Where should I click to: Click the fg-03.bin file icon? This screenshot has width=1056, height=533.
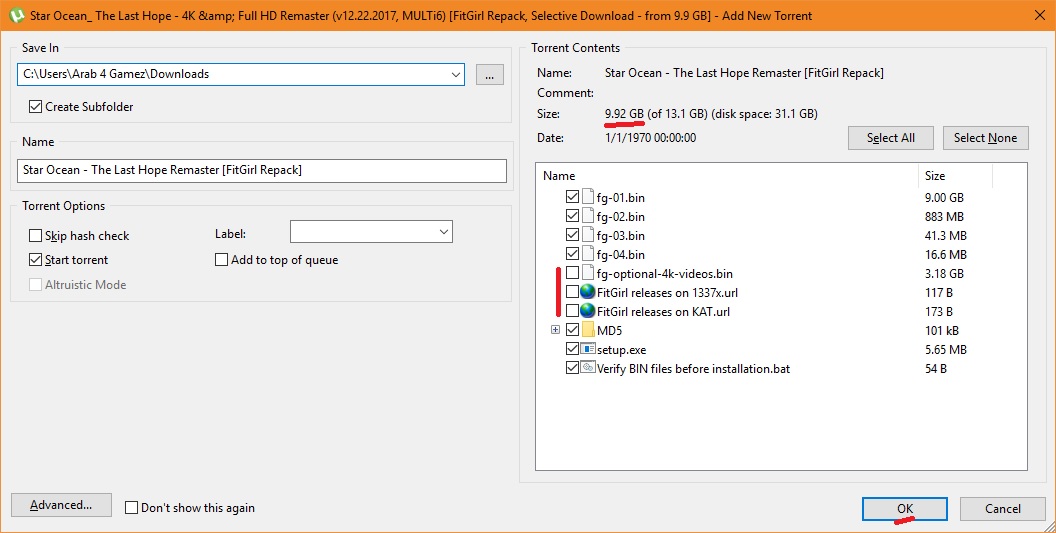(587, 235)
